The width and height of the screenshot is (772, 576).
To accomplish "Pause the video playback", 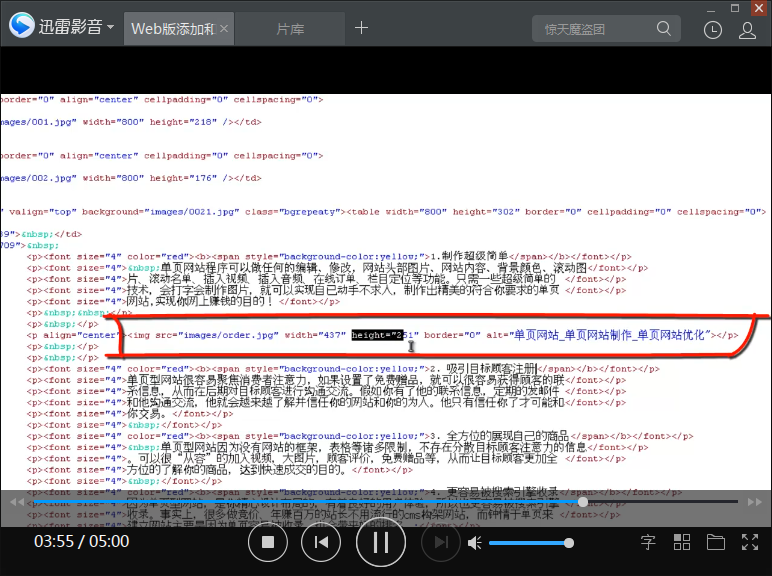I will (x=381, y=542).
